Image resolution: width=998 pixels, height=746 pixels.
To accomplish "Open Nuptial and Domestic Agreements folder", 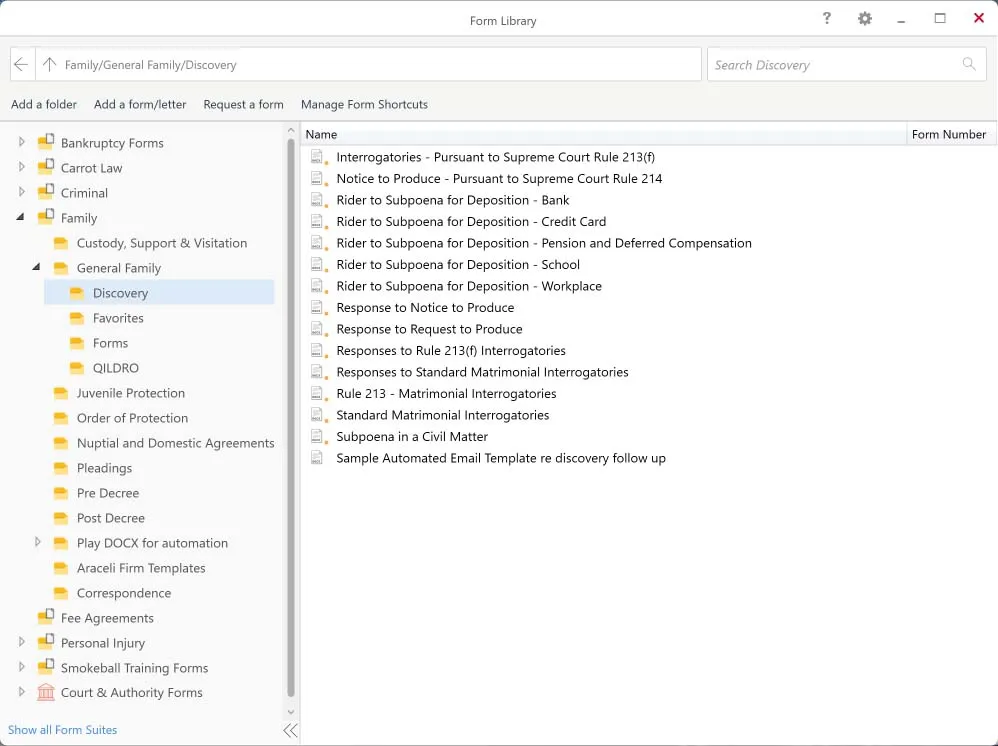I will tap(176, 443).
